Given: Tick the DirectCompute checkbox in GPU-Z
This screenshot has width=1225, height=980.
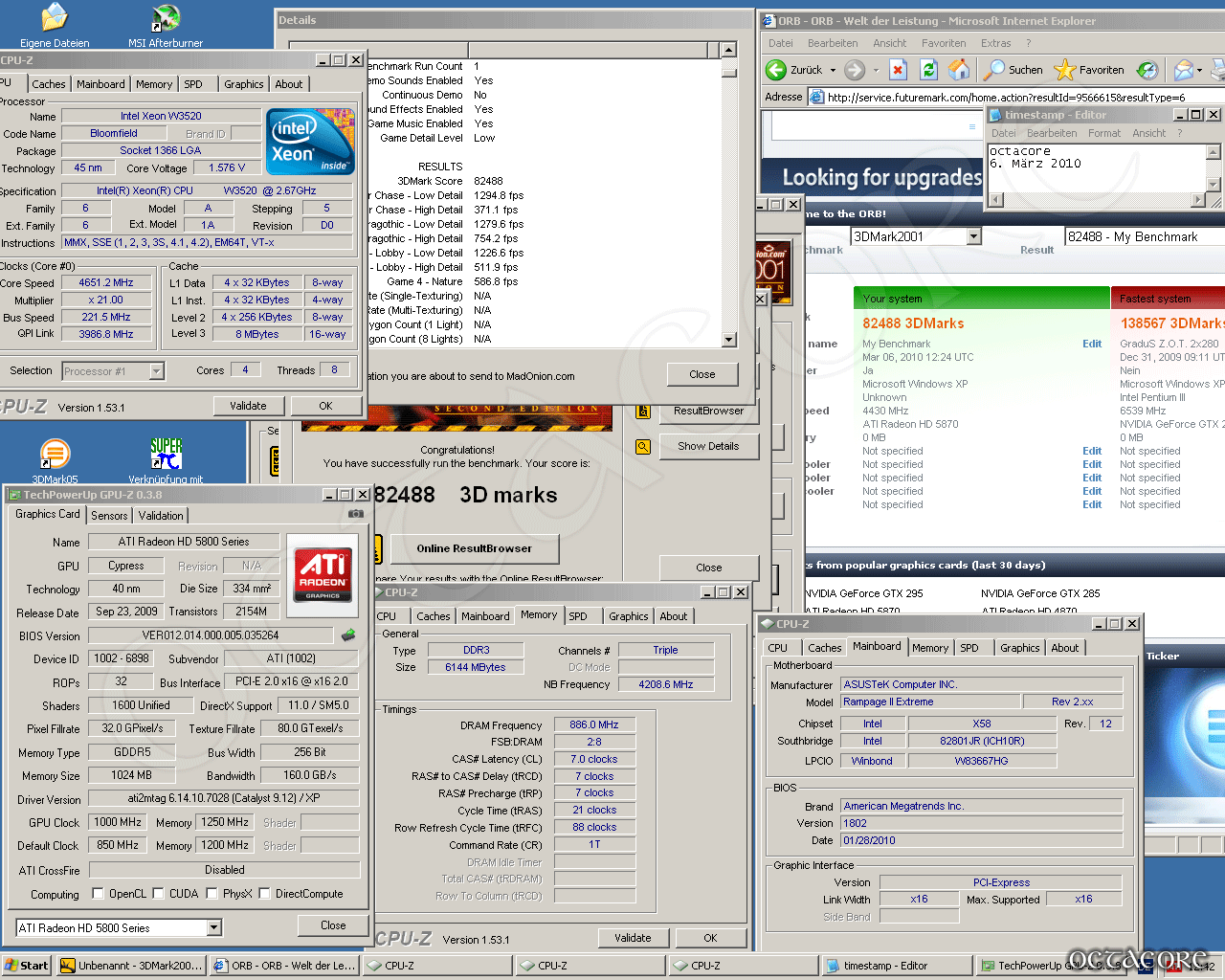Looking at the screenshot, I should point(264,894).
